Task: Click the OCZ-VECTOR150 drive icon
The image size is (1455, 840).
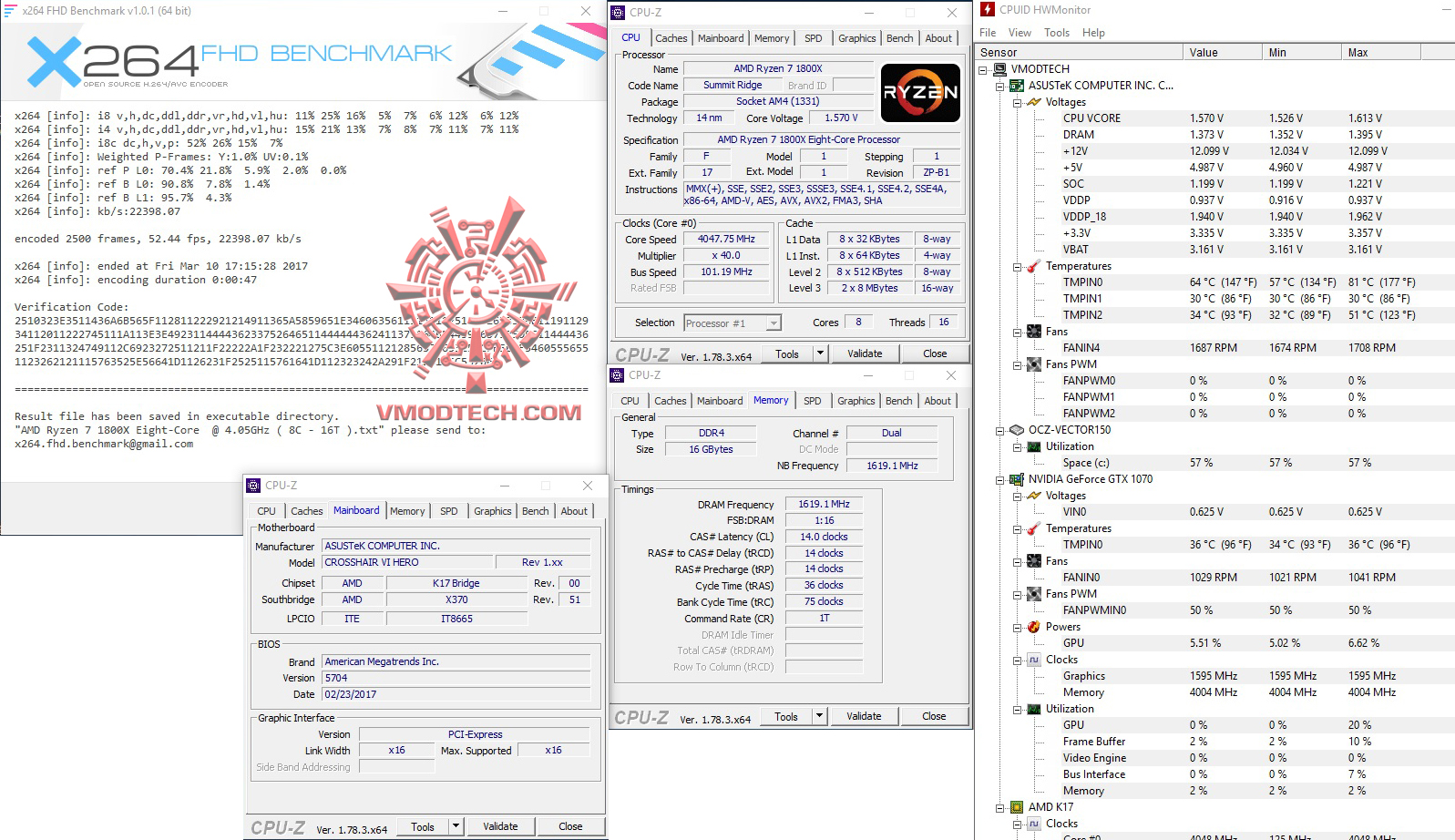Action: coord(1017,430)
